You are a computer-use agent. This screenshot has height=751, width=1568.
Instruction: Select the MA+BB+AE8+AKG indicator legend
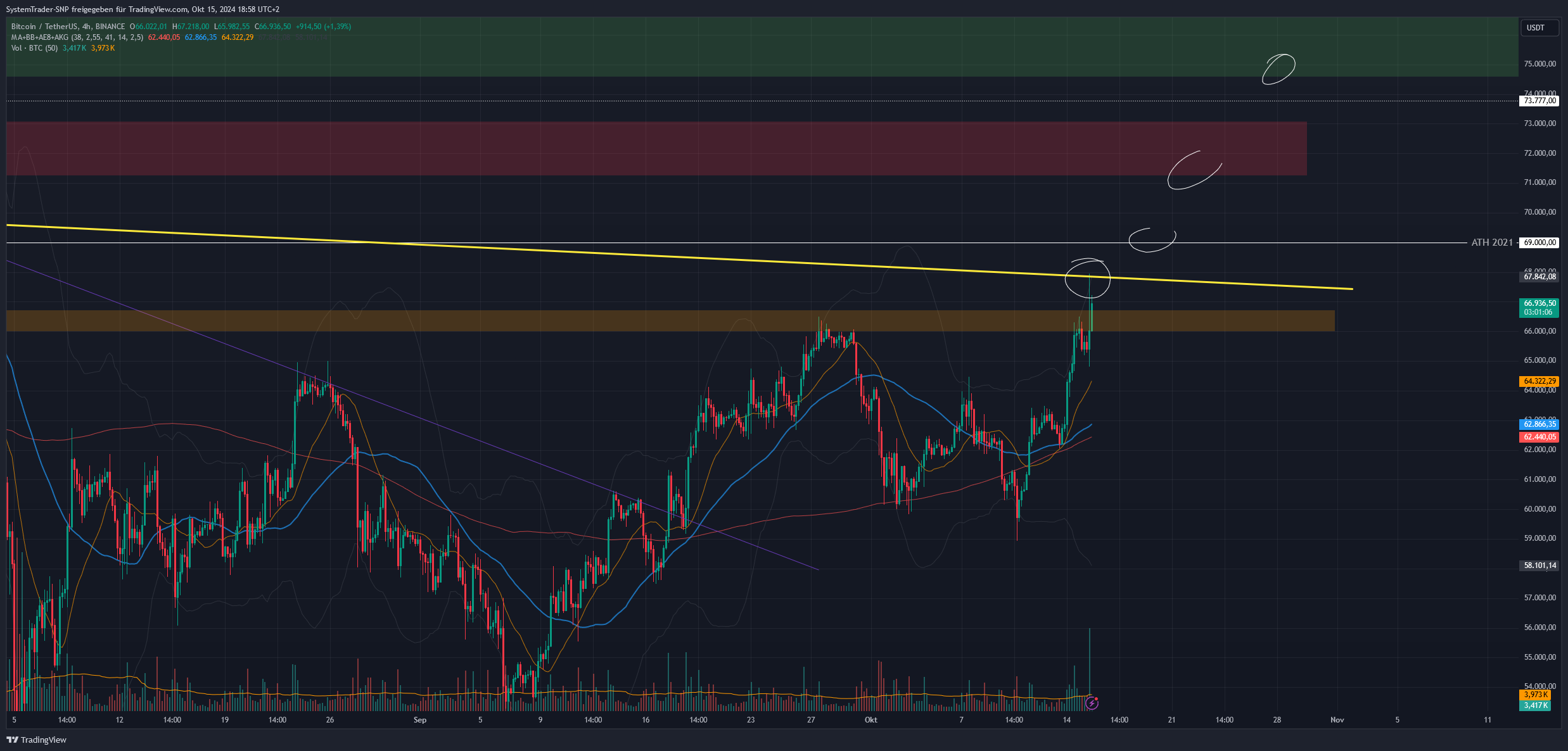coord(77,37)
